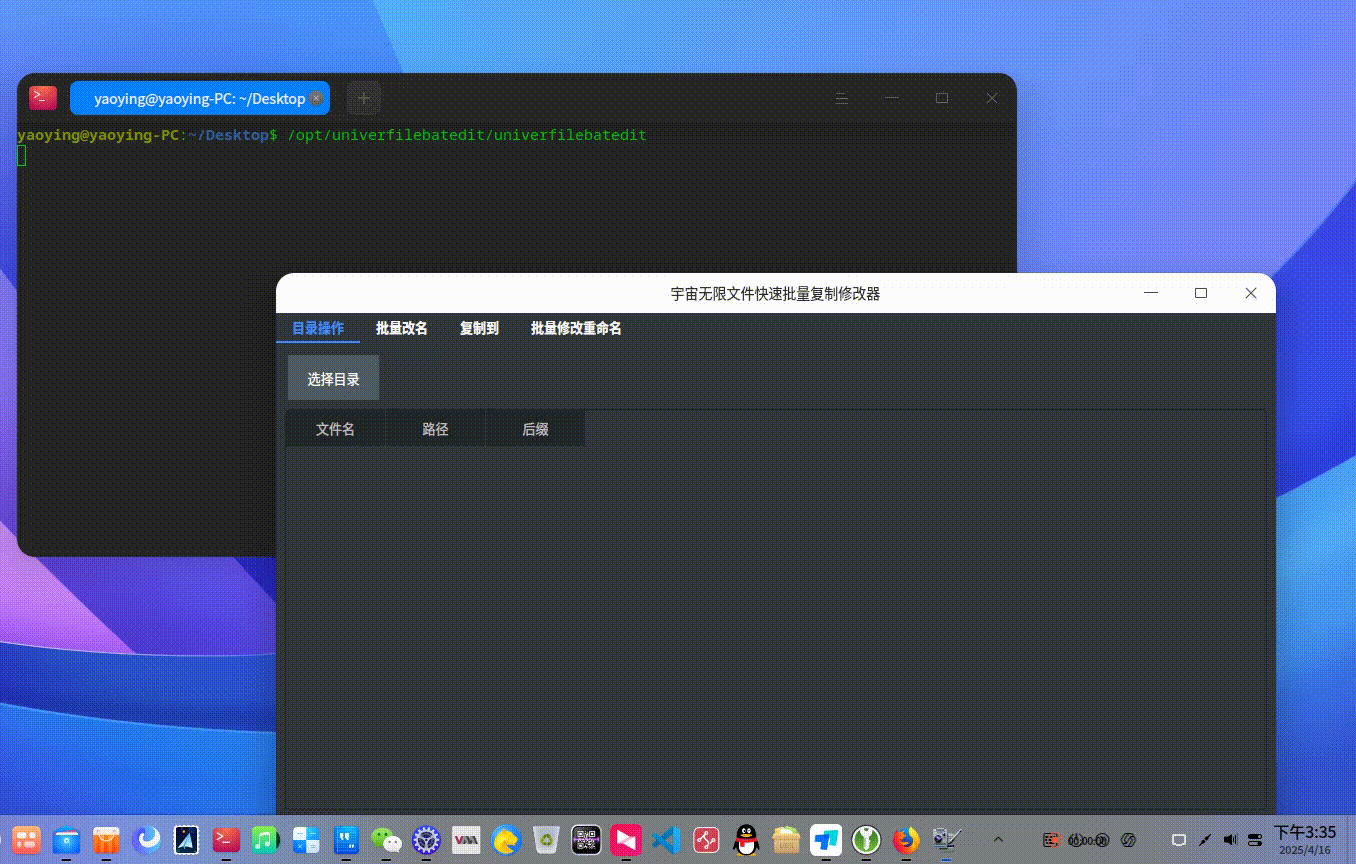The width and height of the screenshot is (1356, 864).
Task: Click the 00:00 screen recorder tray indicator
Action: [x=1088, y=840]
